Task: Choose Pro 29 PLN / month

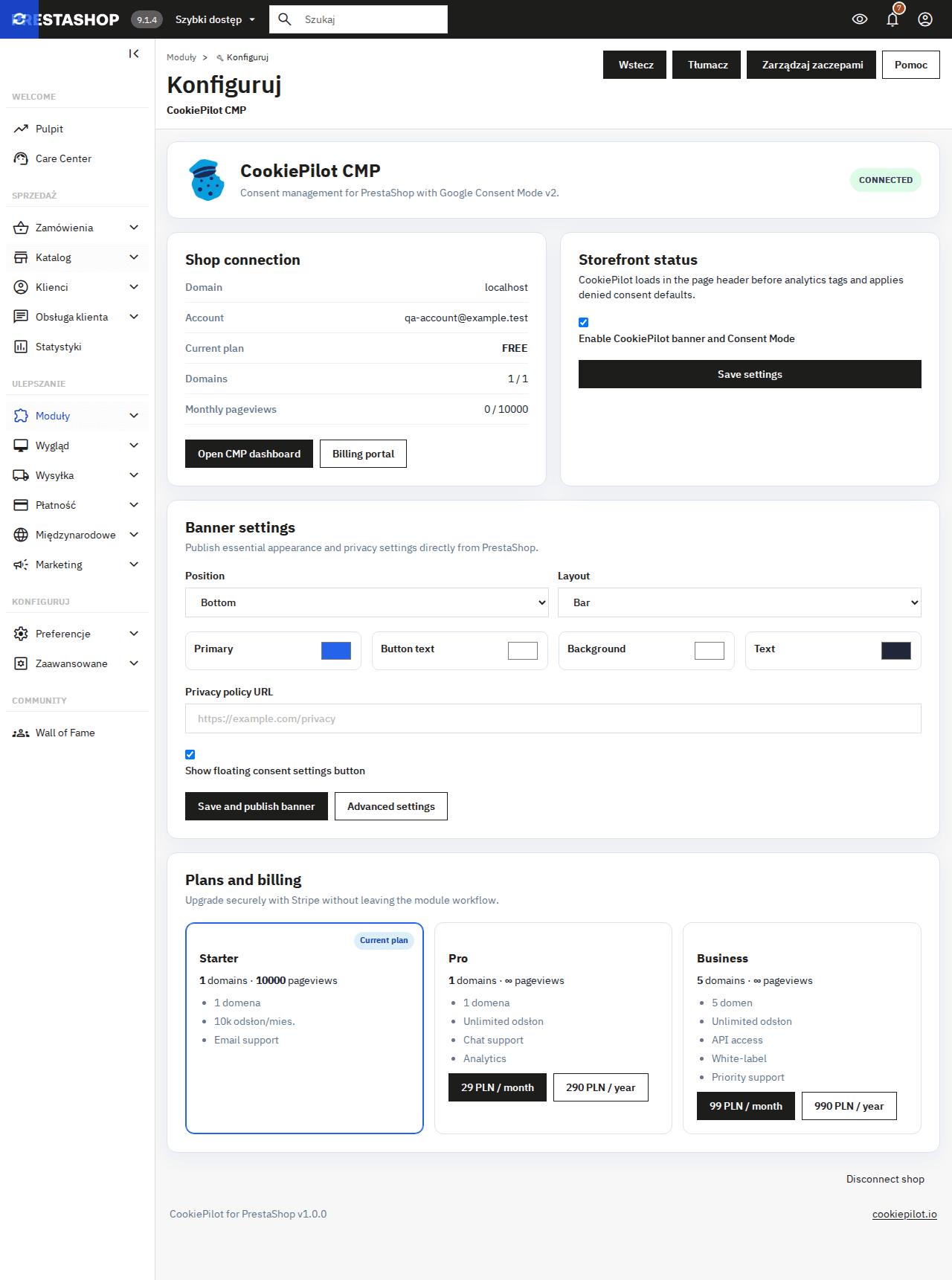Action: (x=498, y=1087)
